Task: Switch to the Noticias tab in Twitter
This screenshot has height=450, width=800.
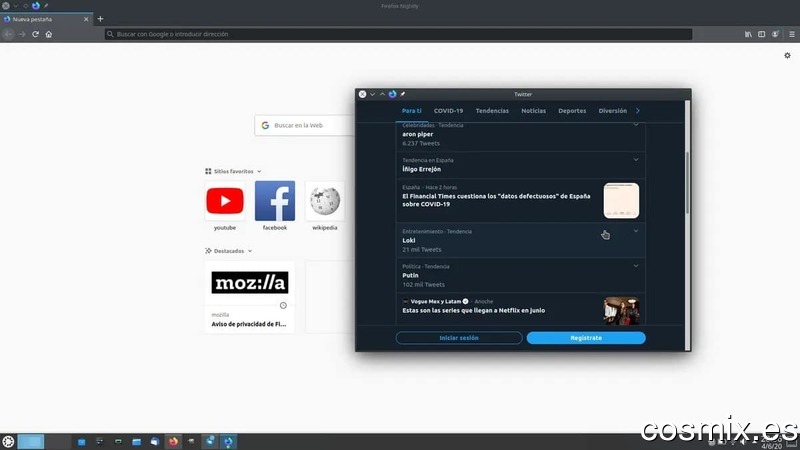Action: click(533, 111)
